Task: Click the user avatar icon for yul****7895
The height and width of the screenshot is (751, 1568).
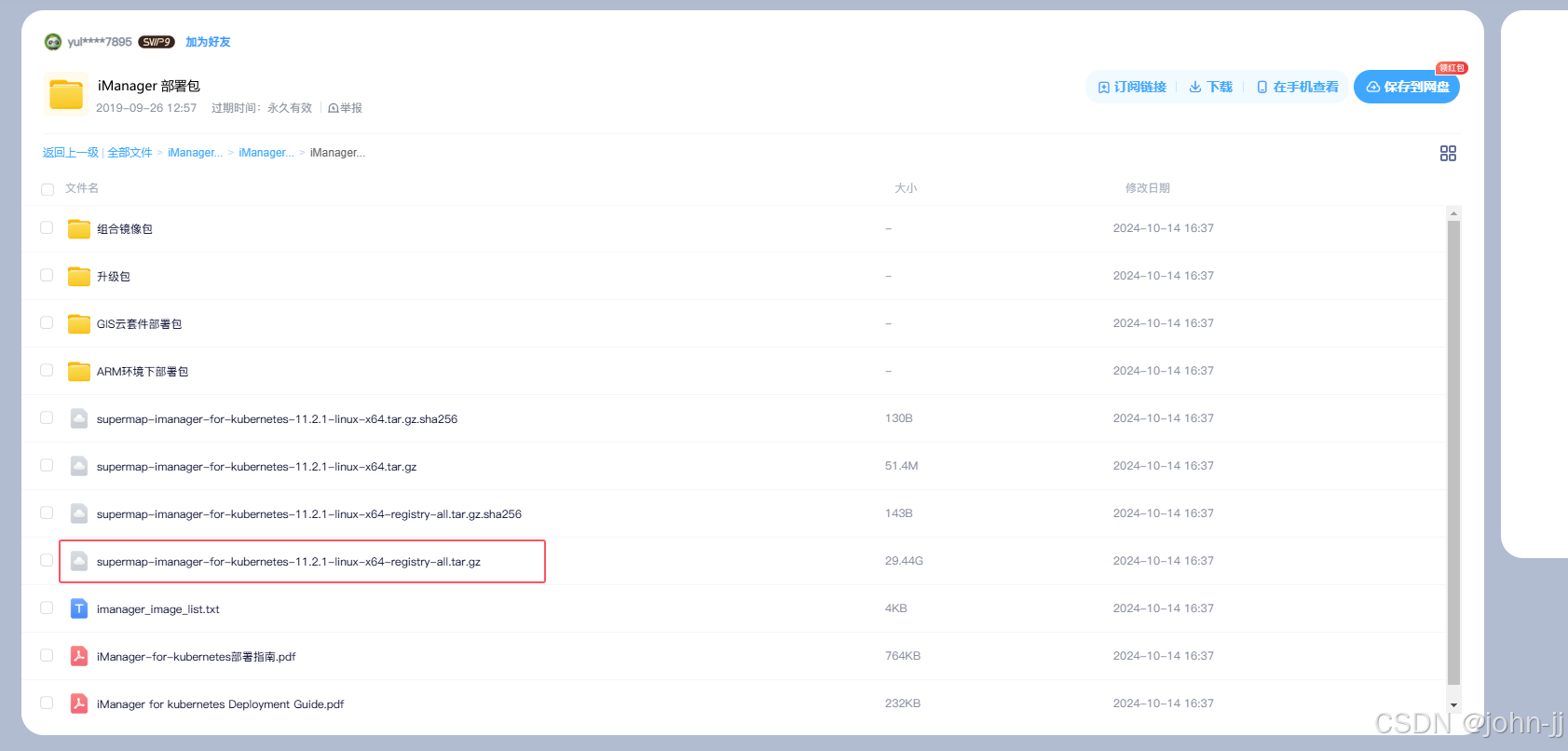Action: [x=53, y=42]
